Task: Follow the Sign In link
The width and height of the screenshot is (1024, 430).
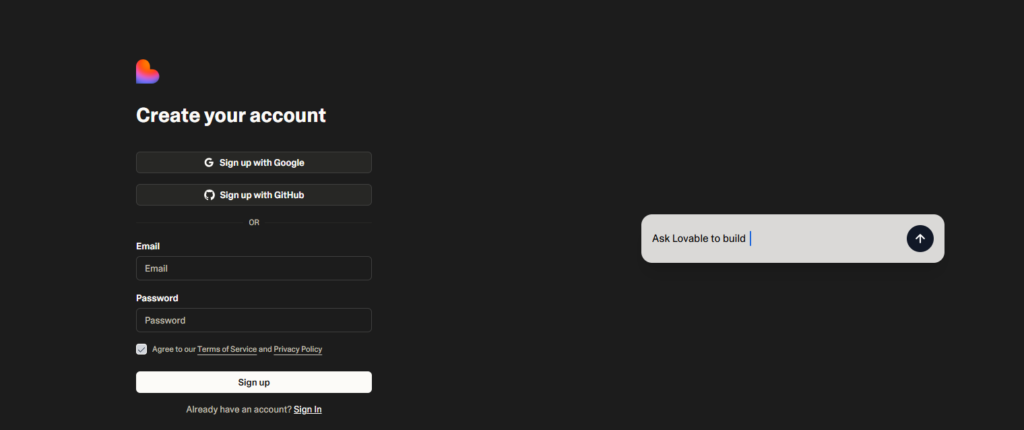Action: (x=308, y=410)
